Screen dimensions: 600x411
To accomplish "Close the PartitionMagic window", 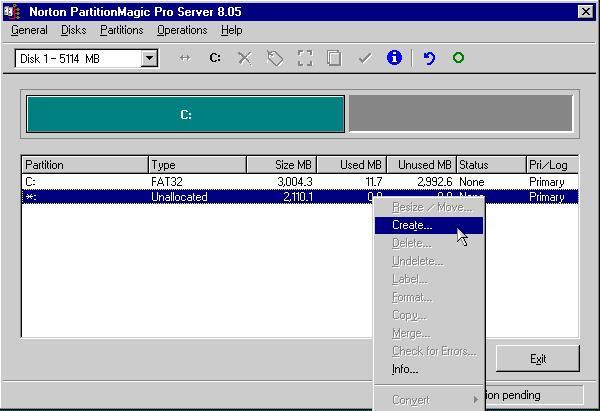I will (585, 12).
